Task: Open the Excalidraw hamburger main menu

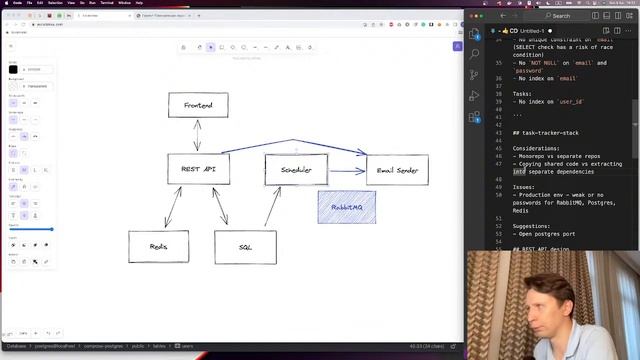Action: click(x=11, y=46)
